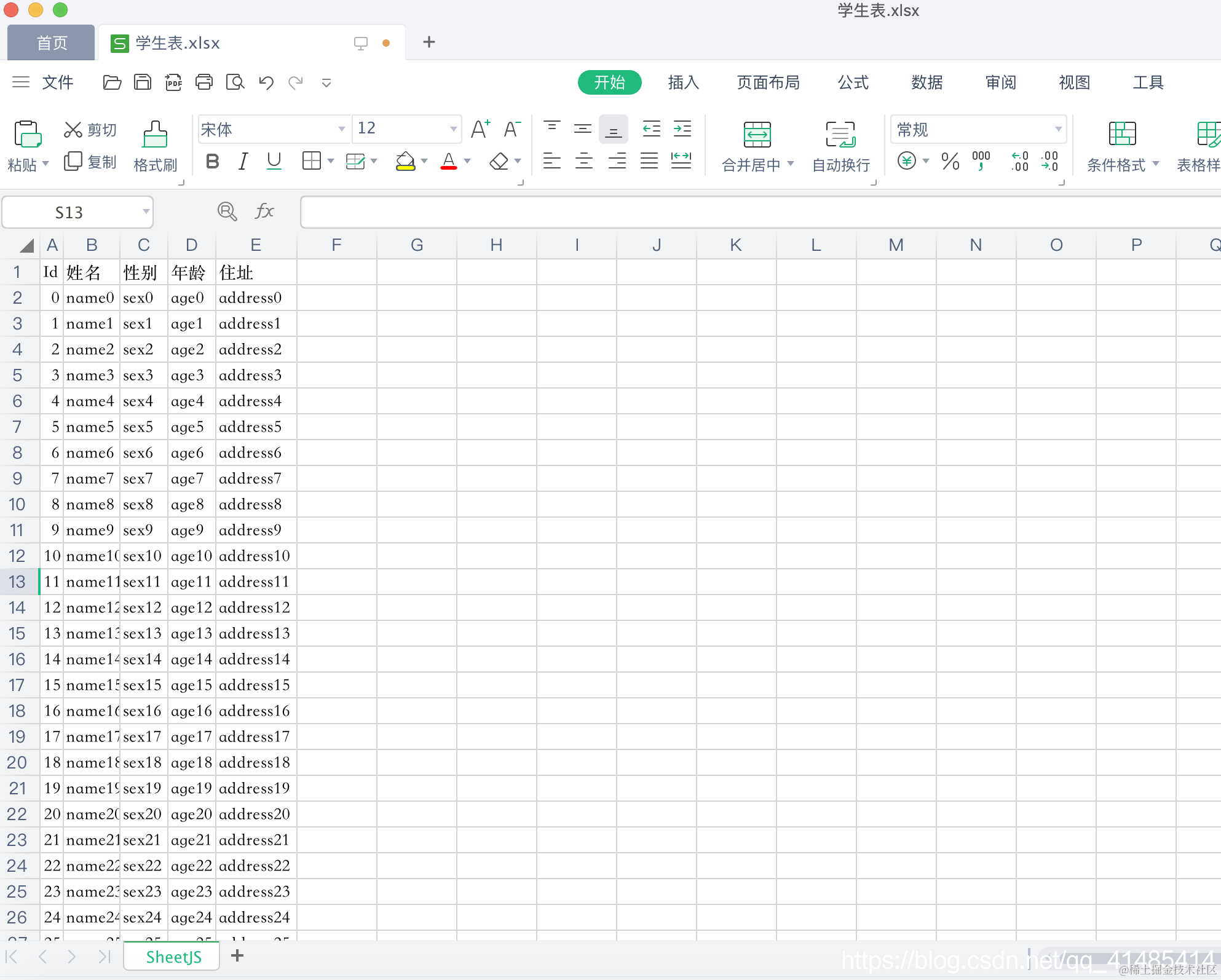Click the percent style icon
This screenshot has width=1221, height=980.
point(950,162)
